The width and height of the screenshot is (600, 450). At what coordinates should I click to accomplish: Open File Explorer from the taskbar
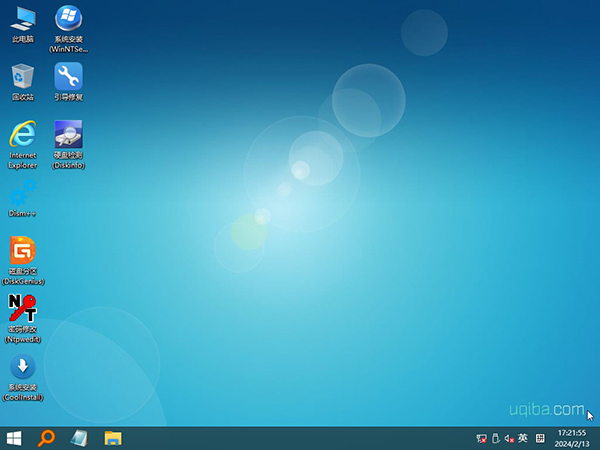tap(113, 438)
